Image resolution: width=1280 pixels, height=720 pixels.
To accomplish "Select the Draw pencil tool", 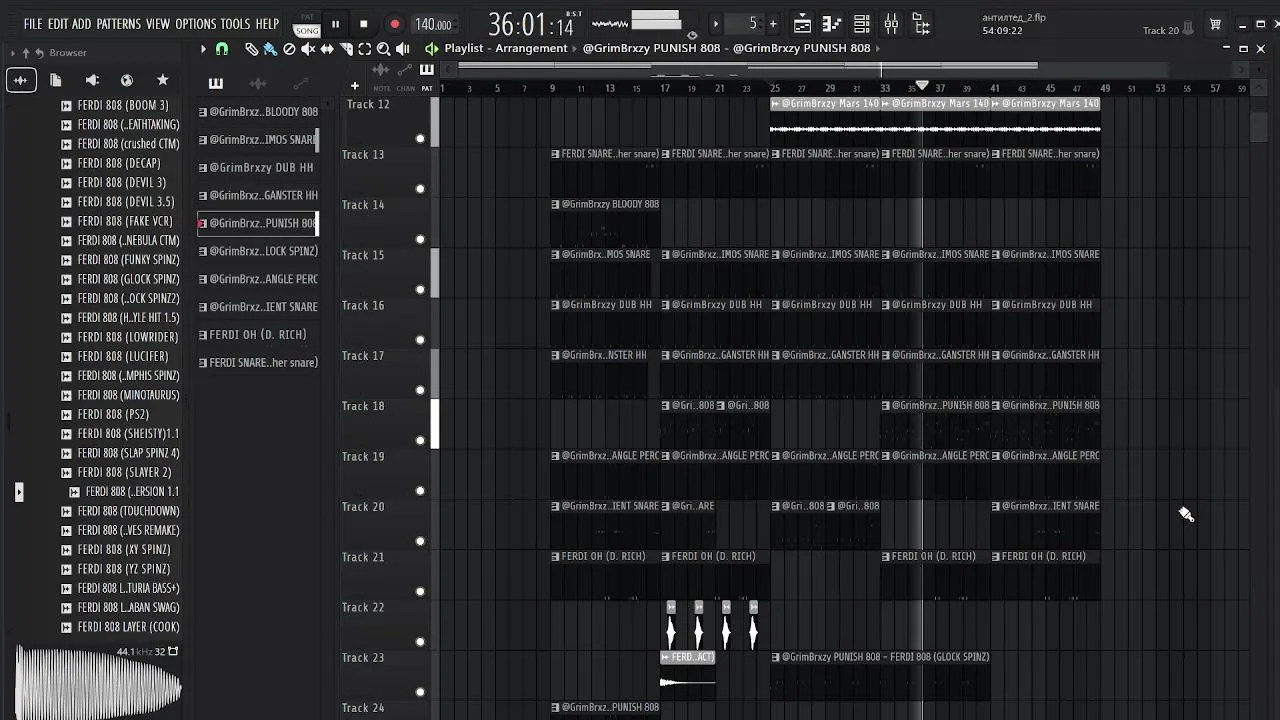I will 251,48.
